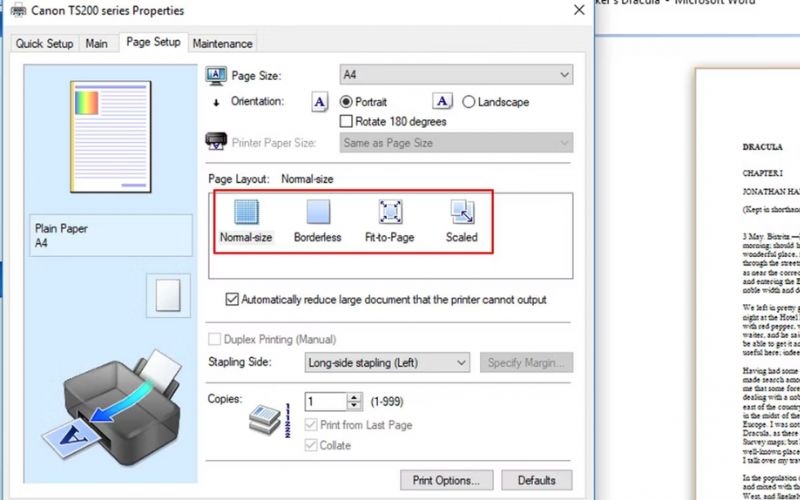
Task: Choose the Borderless layout icon
Action: point(318,212)
